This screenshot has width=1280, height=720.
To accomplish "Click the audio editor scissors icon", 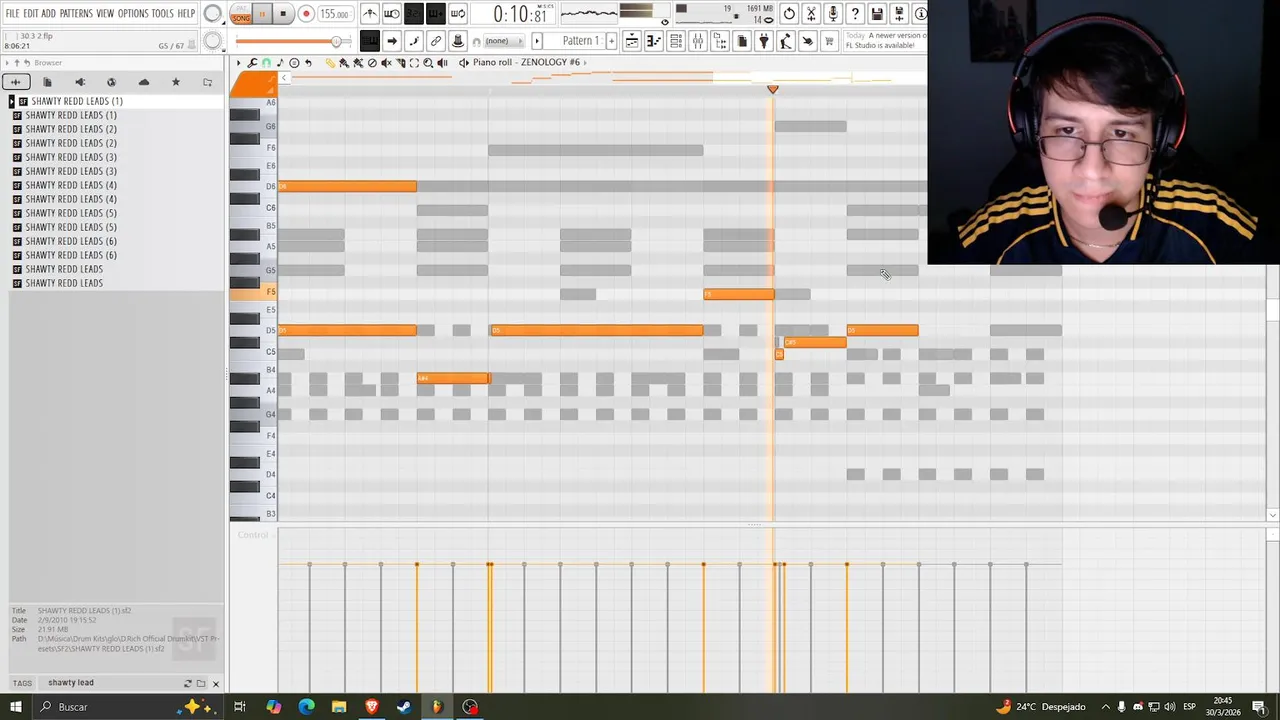I will coord(811,14).
